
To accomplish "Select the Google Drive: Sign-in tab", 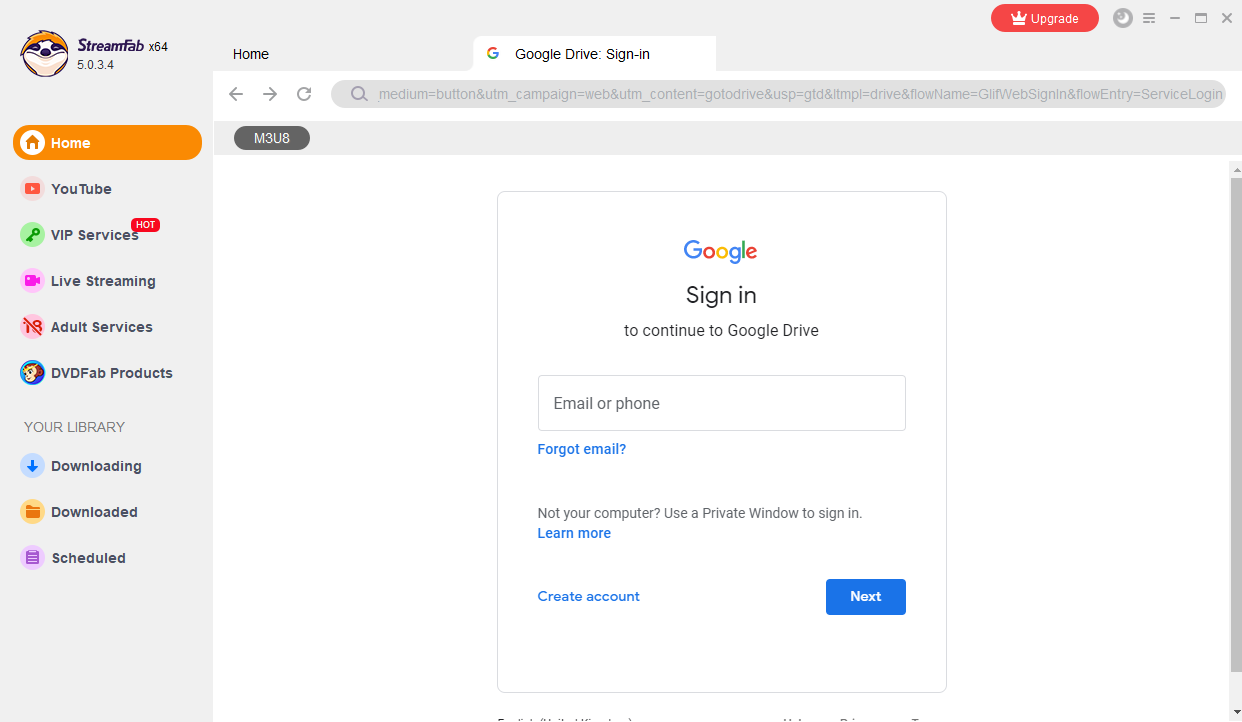I will [x=595, y=54].
